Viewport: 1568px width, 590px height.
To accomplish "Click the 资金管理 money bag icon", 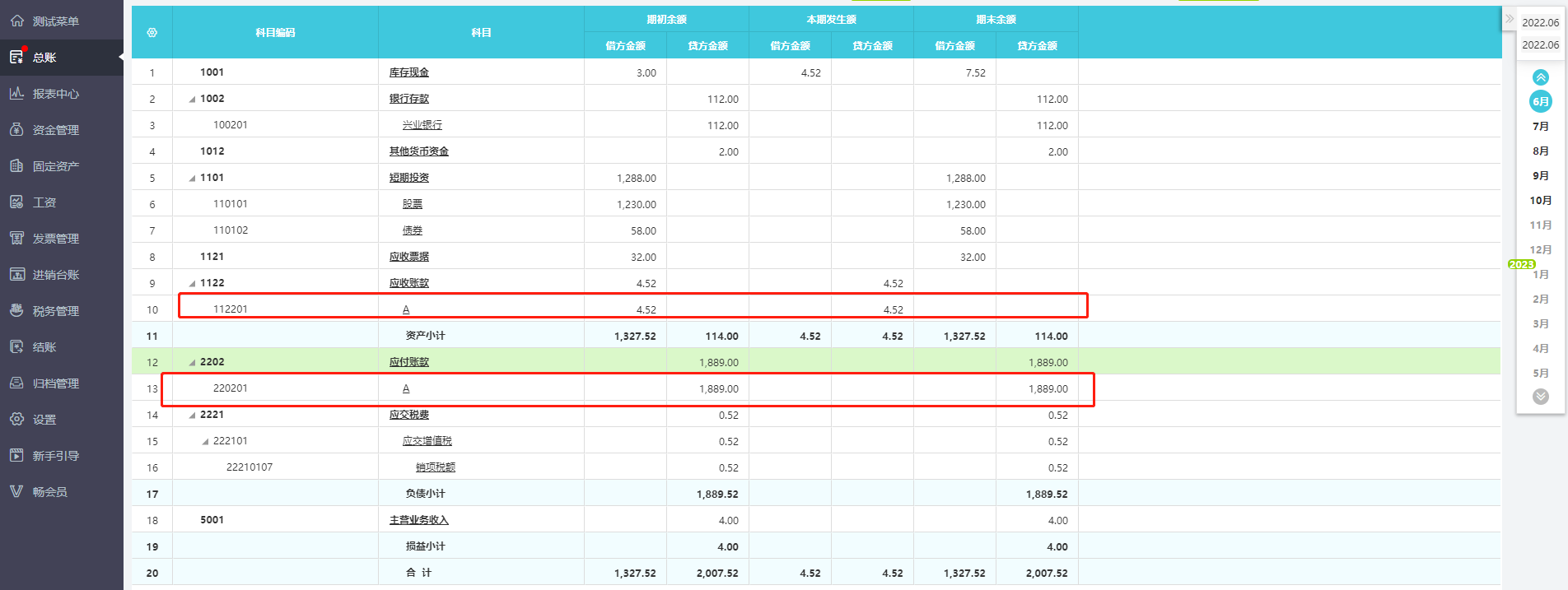I will point(16,130).
